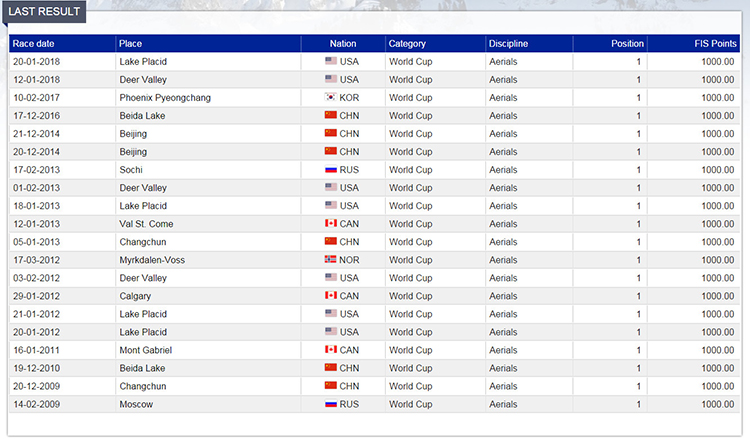Click the Nation column header
The width and height of the screenshot is (750, 439).
(x=343, y=44)
